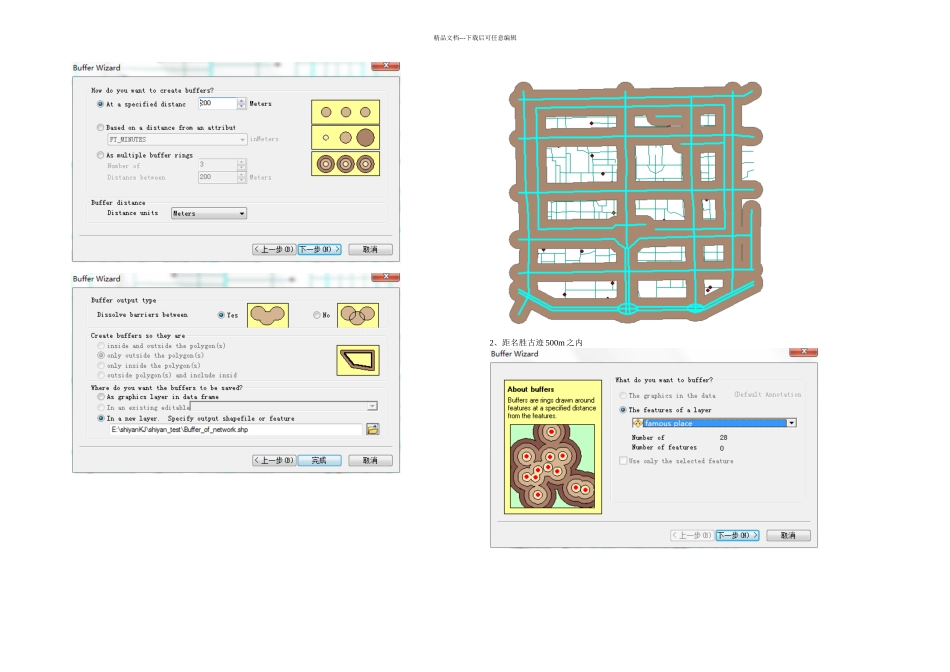This screenshot has height=672, width=950.
Task: Select 'inside and outside the polygon(s)' option
Action: tap(101, 346)
